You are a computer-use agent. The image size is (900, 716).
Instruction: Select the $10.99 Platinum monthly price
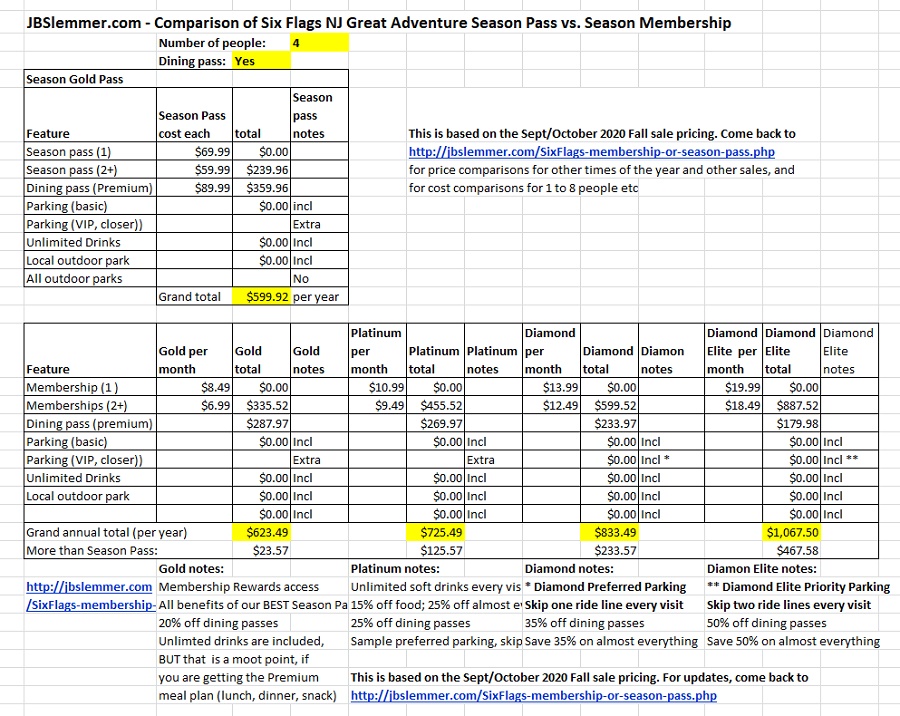pyautogui.click(x=377, y=388)
